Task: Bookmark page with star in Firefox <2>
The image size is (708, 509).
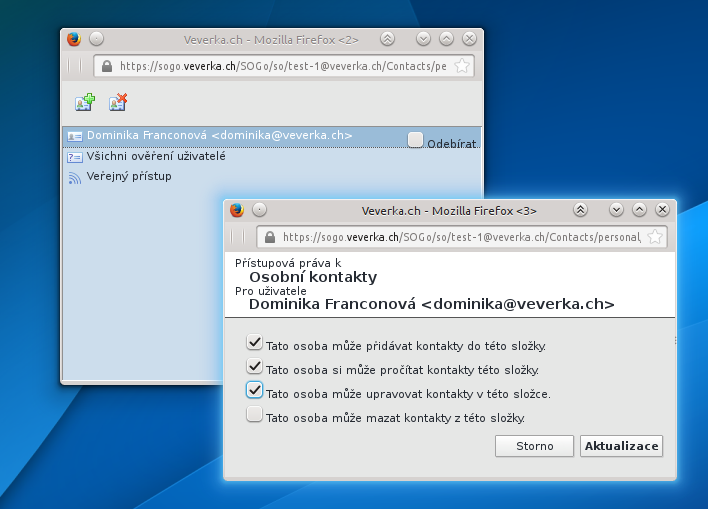Action: click(461, 66)
